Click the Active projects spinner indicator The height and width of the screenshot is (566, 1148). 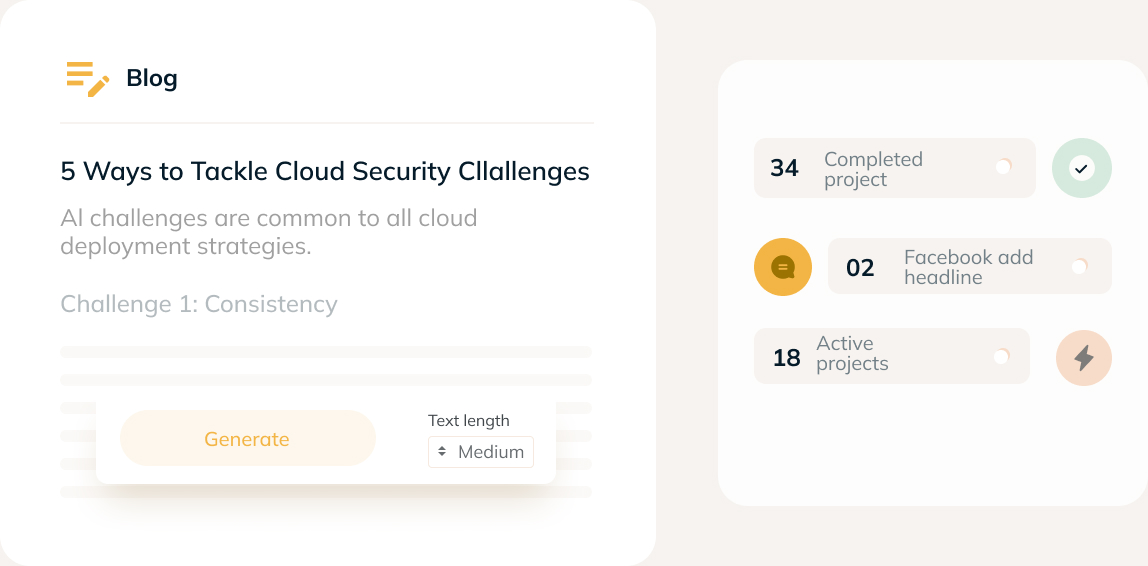point(1001,356)
